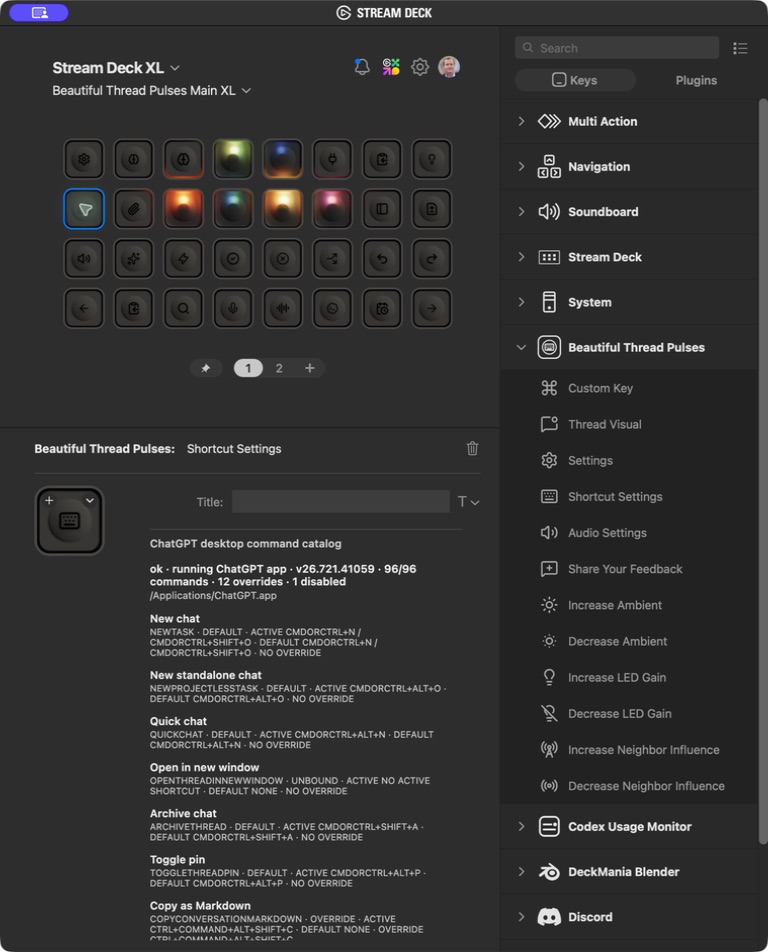Select the shuffle arrows key

(x=332, y=259)
